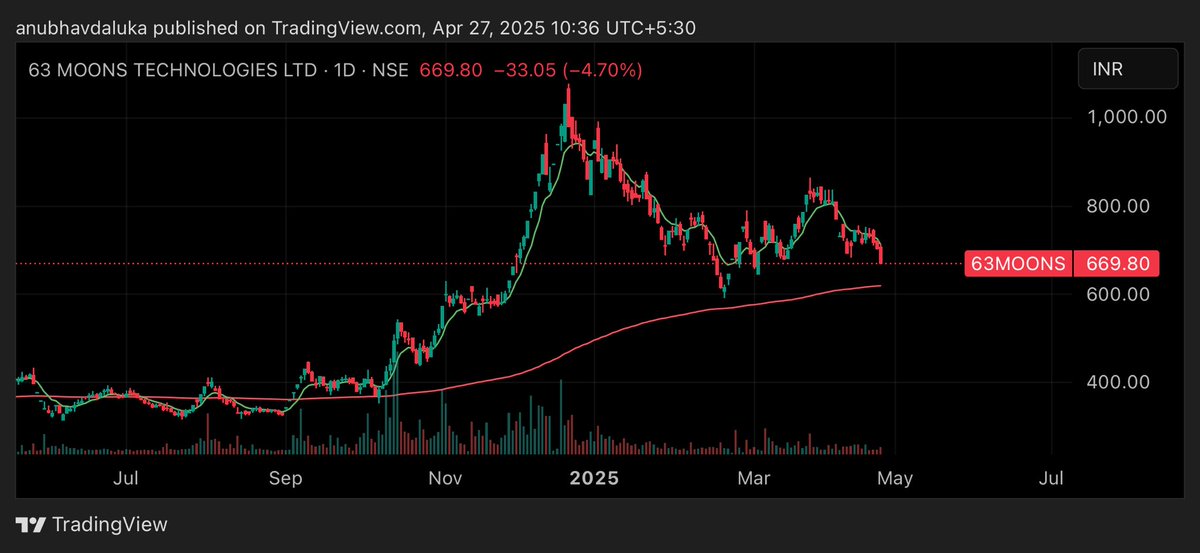Click the 1,000.00 price axis label
The height and width of the screenshot is (553, 1200).
[1127, 117]
